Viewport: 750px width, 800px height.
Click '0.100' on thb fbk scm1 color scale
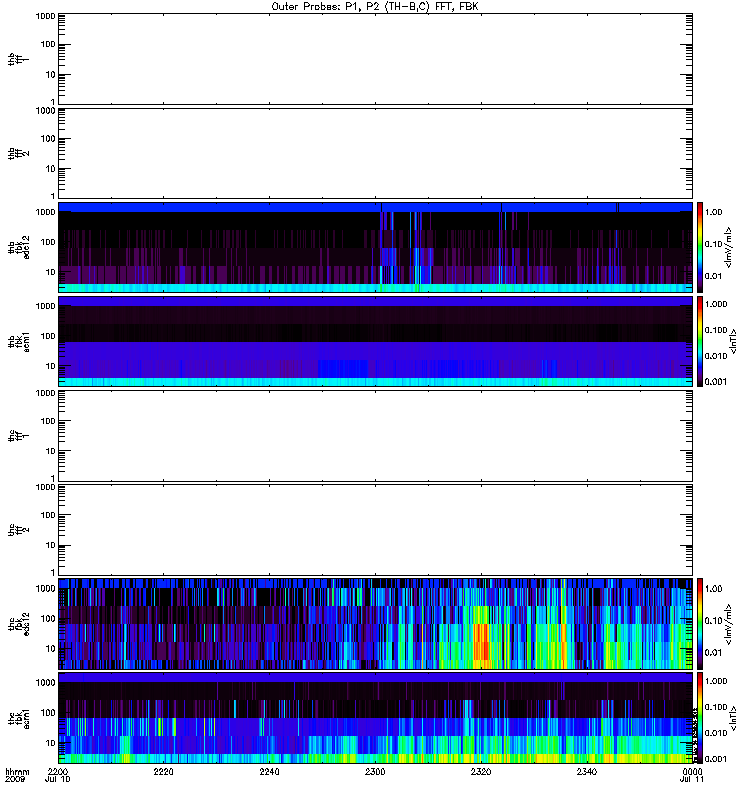pos(716,330)
